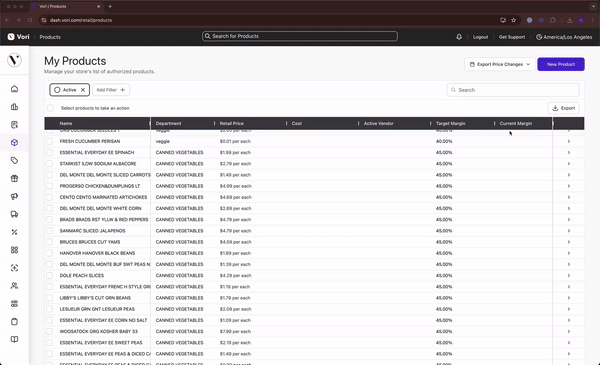This screenshot has height=365, width=600.
Task: Click the Logout link
Action: (x=480, y=37)
